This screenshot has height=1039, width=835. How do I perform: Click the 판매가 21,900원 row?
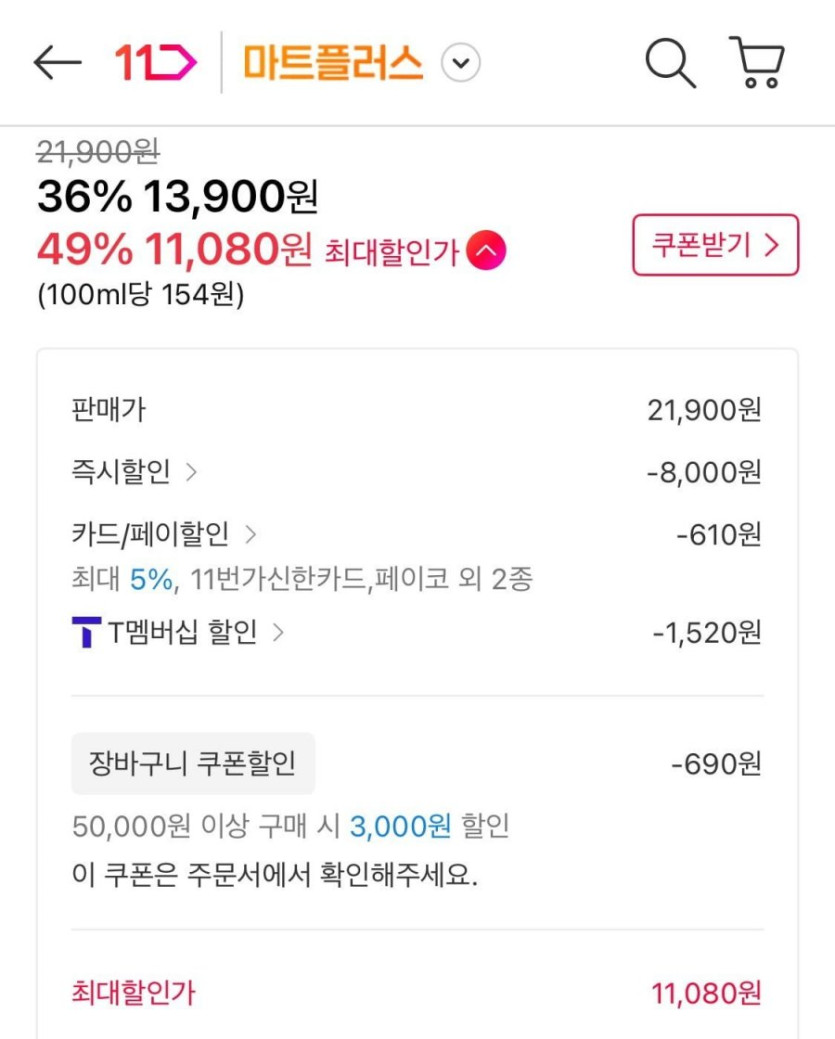pos(416,410)
